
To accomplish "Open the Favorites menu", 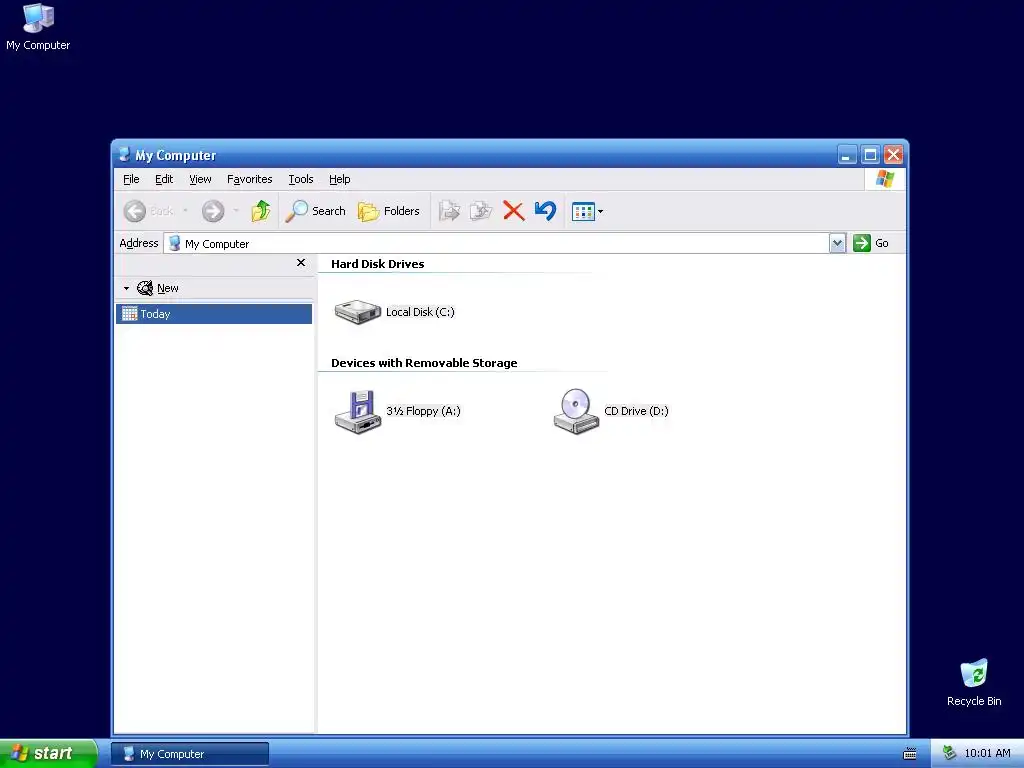I will click(x=249, y=179).
